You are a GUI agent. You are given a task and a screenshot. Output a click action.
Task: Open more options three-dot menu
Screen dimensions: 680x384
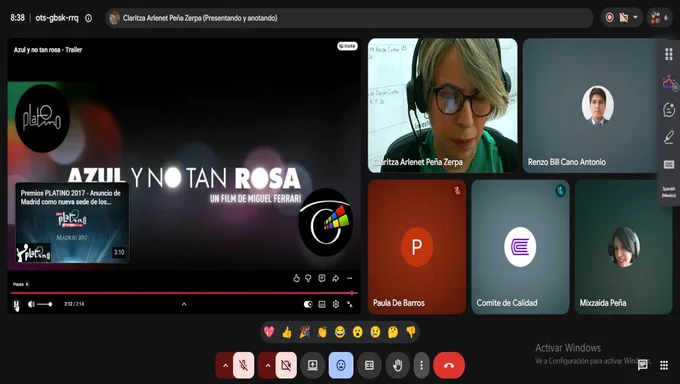[x=421, y=365]
